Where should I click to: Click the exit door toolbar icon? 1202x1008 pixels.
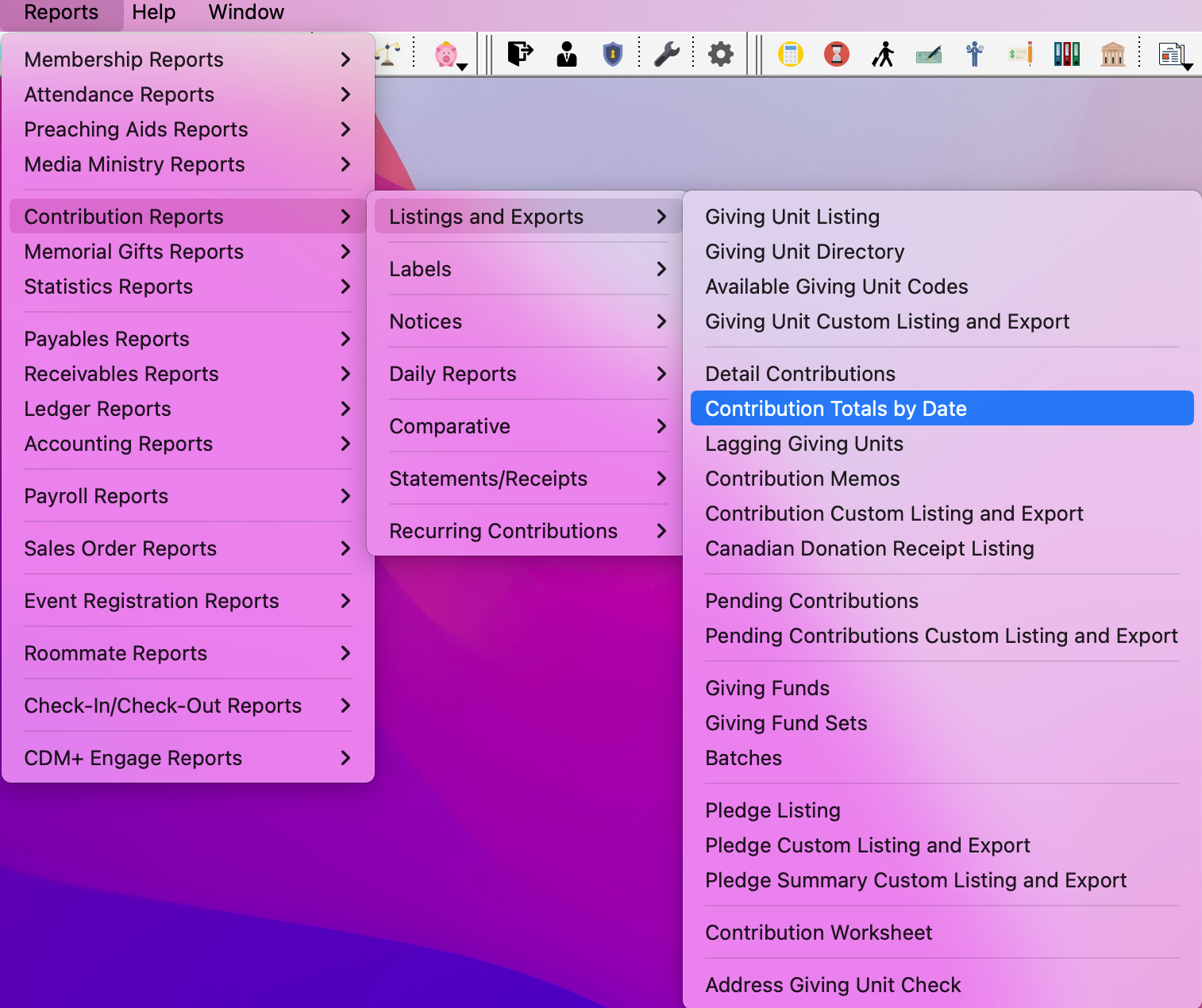(520, 54)
